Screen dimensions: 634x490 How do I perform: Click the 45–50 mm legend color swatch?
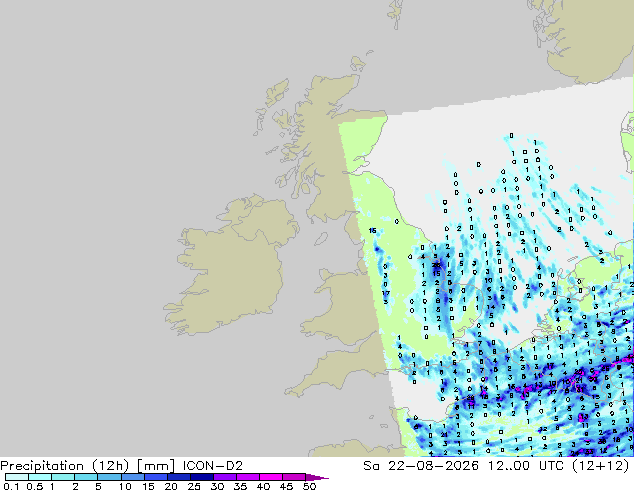[x=294, y=477]
